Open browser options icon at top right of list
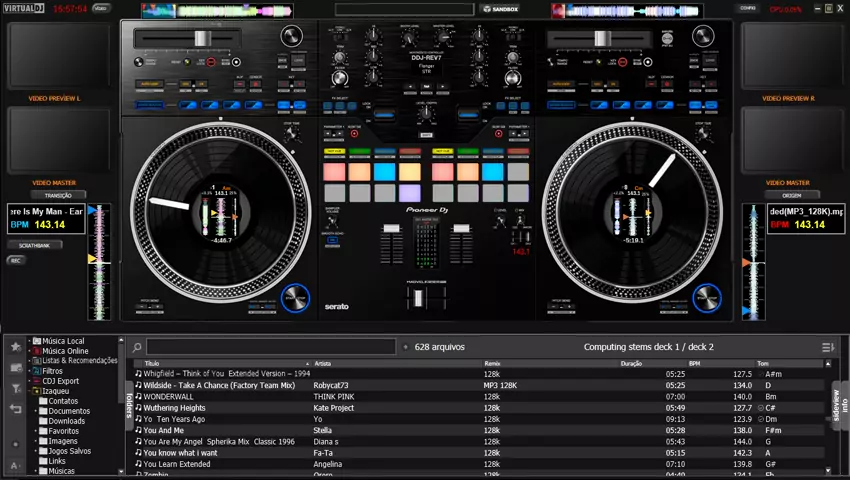Screen dimensions: 850x480 (x=827, y=347)
